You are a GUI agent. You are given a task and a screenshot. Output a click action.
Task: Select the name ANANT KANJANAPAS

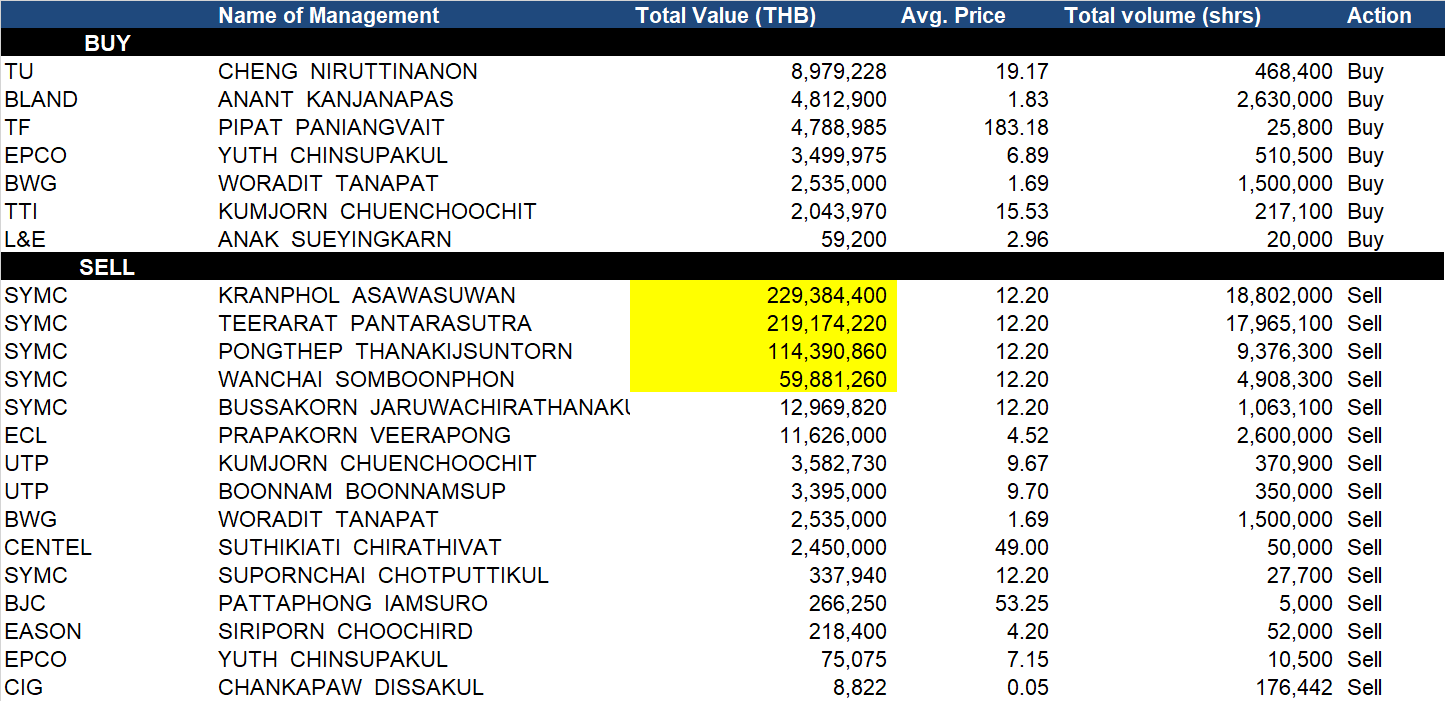tap(336, 99)
